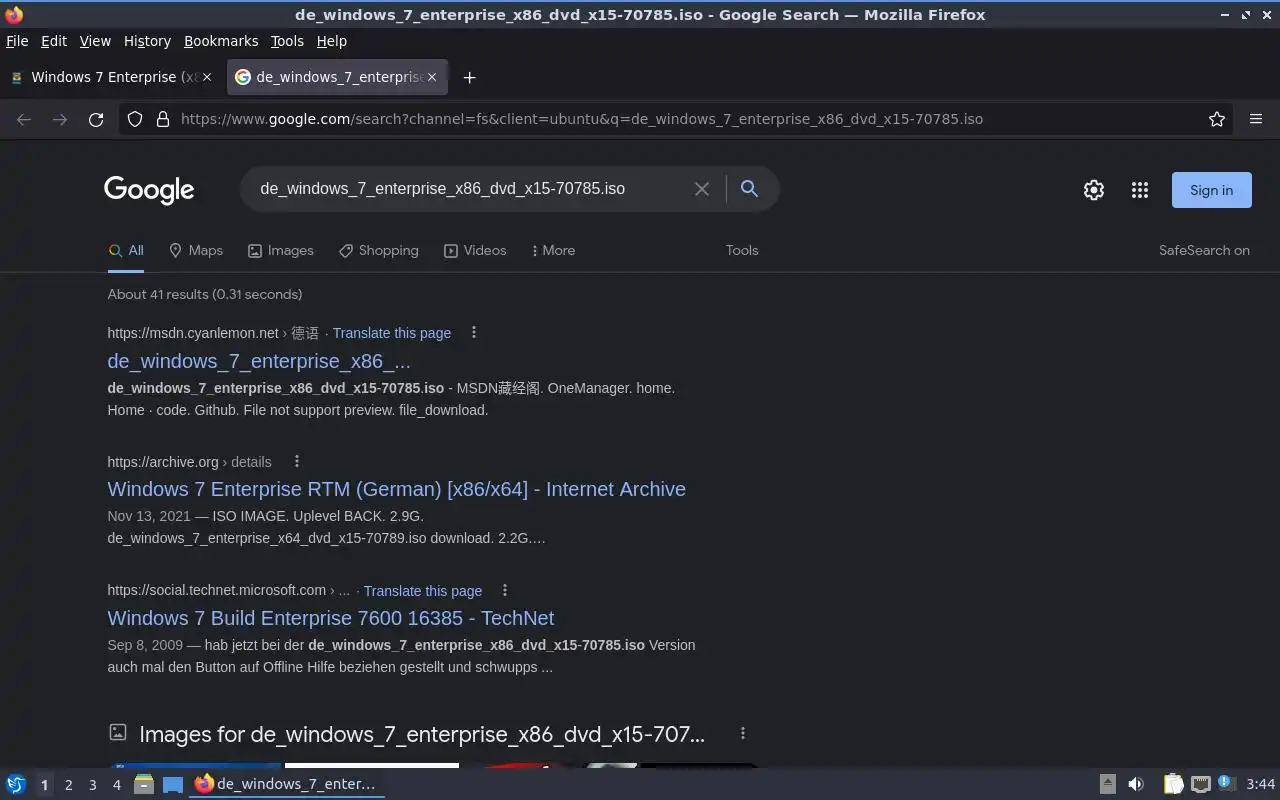Open Windows 7 Enterprise RTM Internet Archive link
The width and height of the screenshot is (1280, 800).
coord(397,489)
